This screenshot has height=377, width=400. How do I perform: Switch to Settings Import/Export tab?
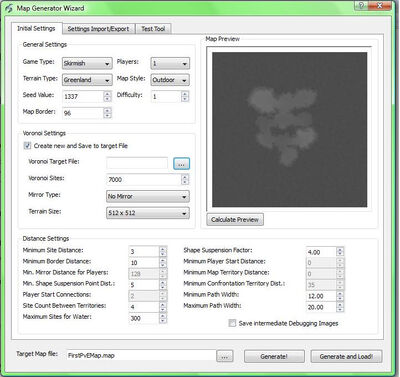pos(98,29)
